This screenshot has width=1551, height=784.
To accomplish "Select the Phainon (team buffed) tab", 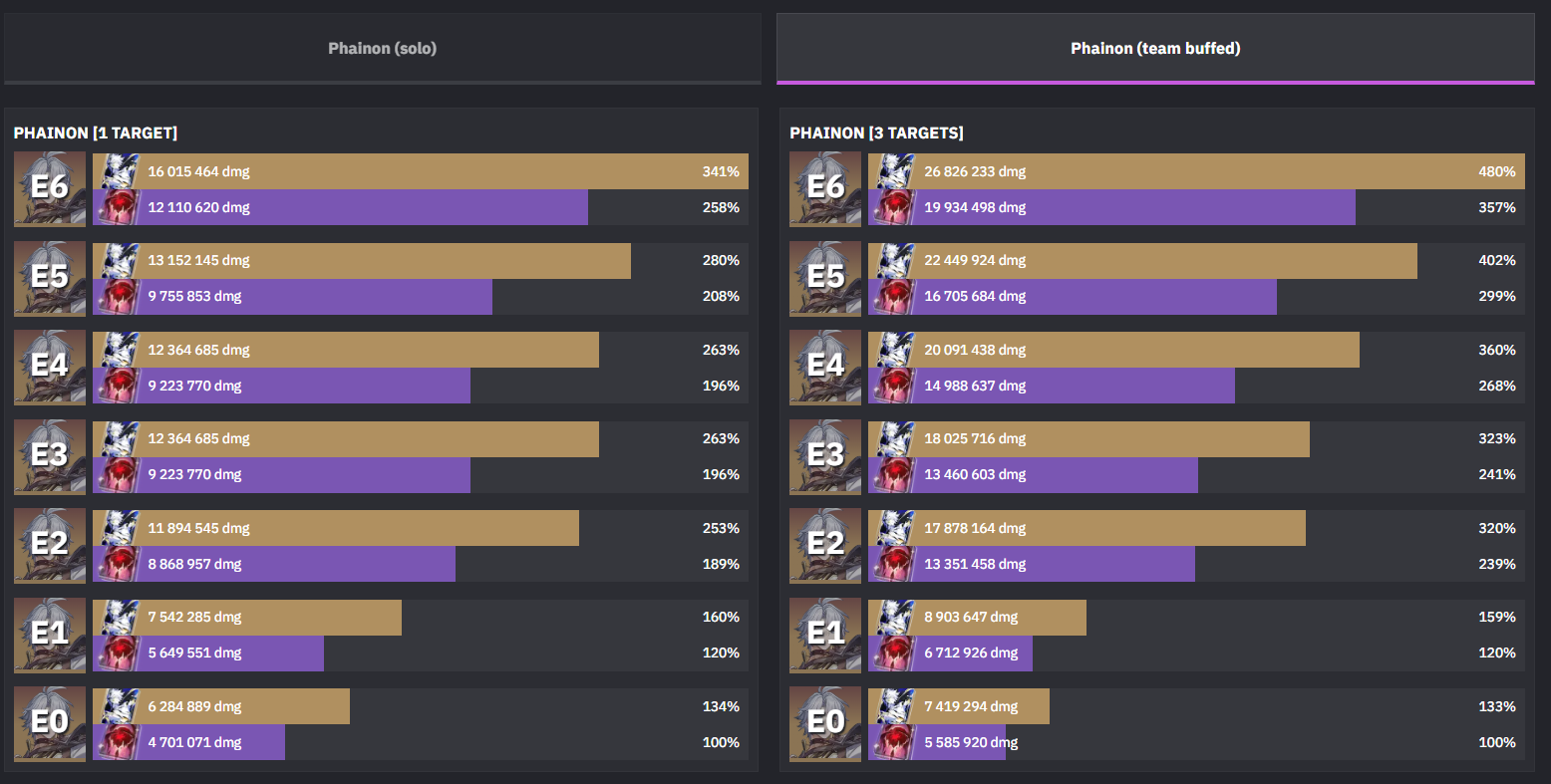I will point(1154,48).
